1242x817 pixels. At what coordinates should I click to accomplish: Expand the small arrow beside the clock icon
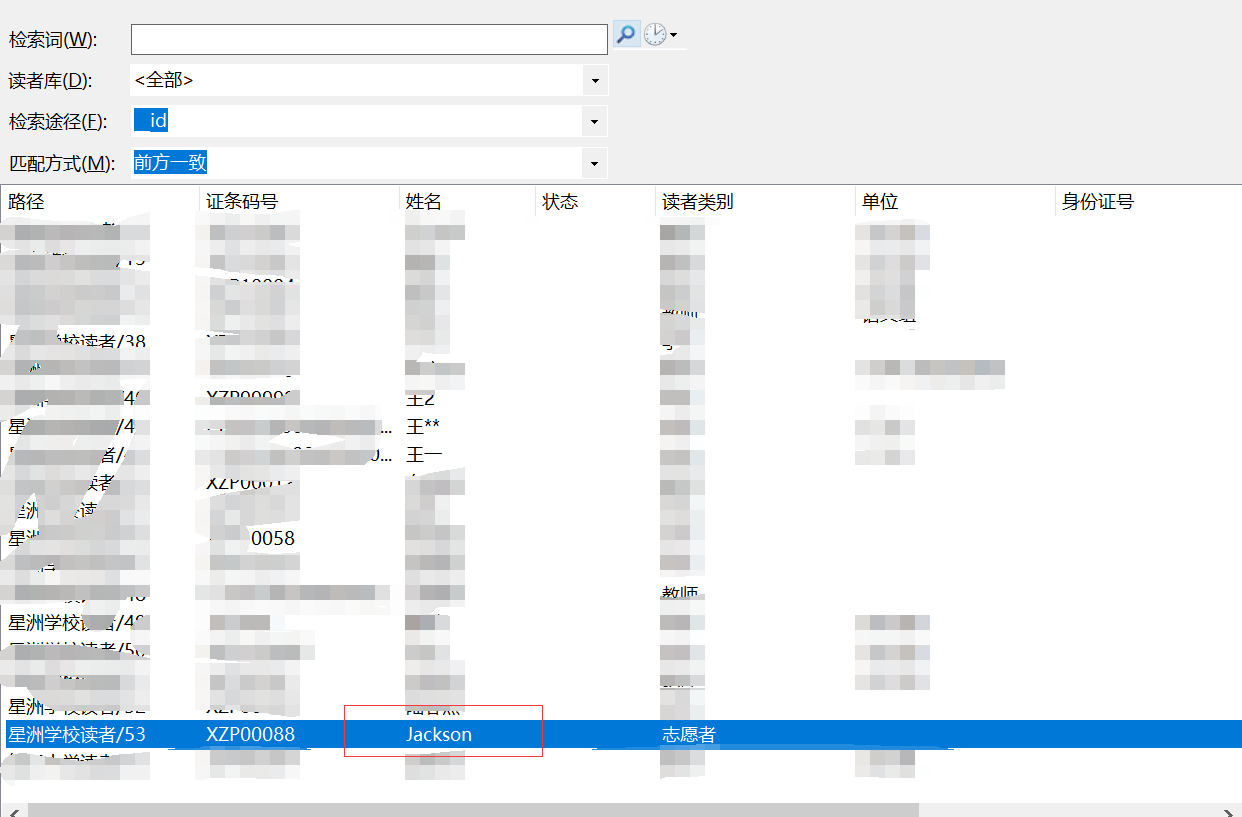674,35
